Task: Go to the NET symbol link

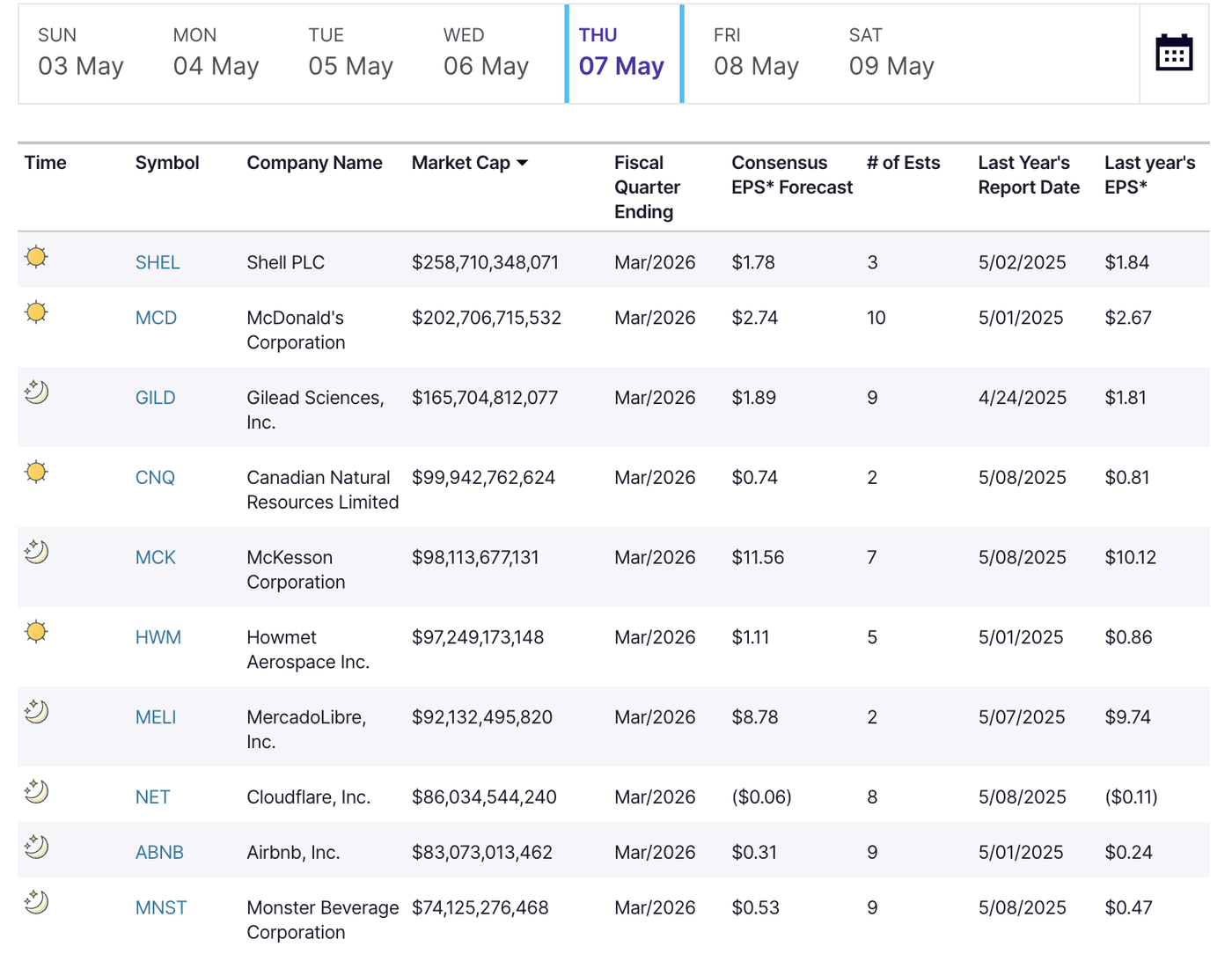Action: point(153,797)
